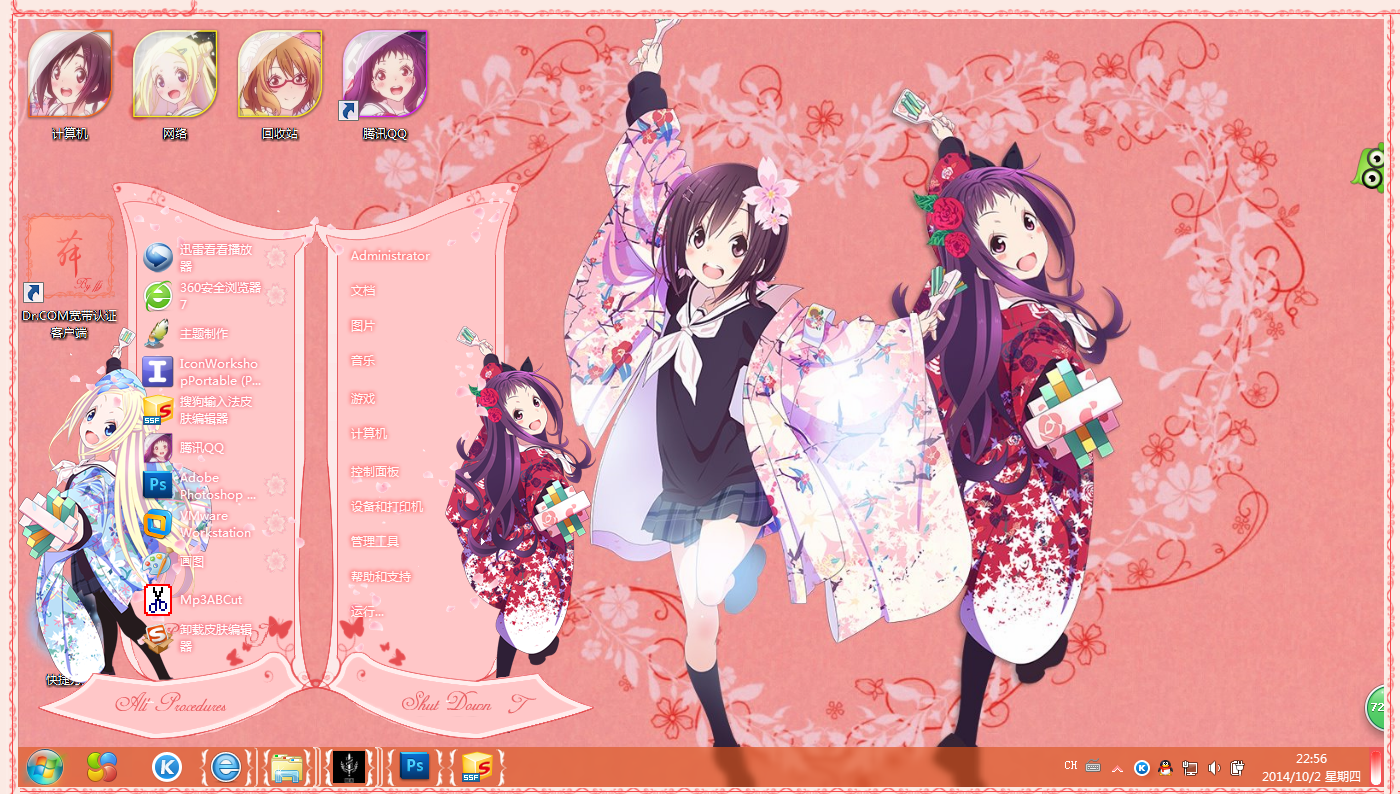Click 运行... in the Start menu
The width and height of the screenshot is (1400, 794).
click(x=367, y=612)
